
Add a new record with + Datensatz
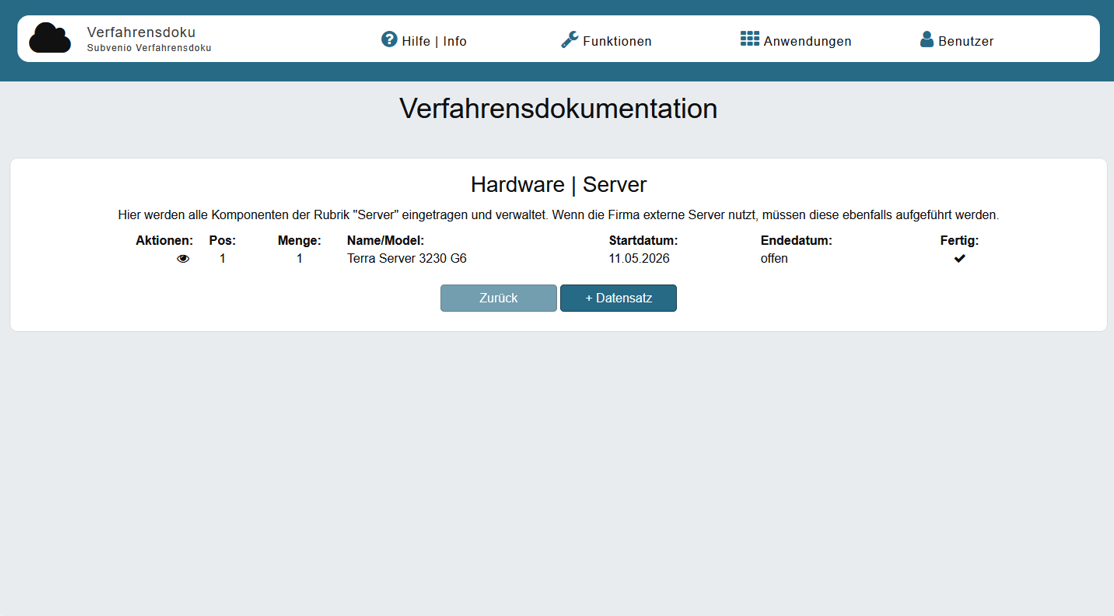[x=618, y=298]
